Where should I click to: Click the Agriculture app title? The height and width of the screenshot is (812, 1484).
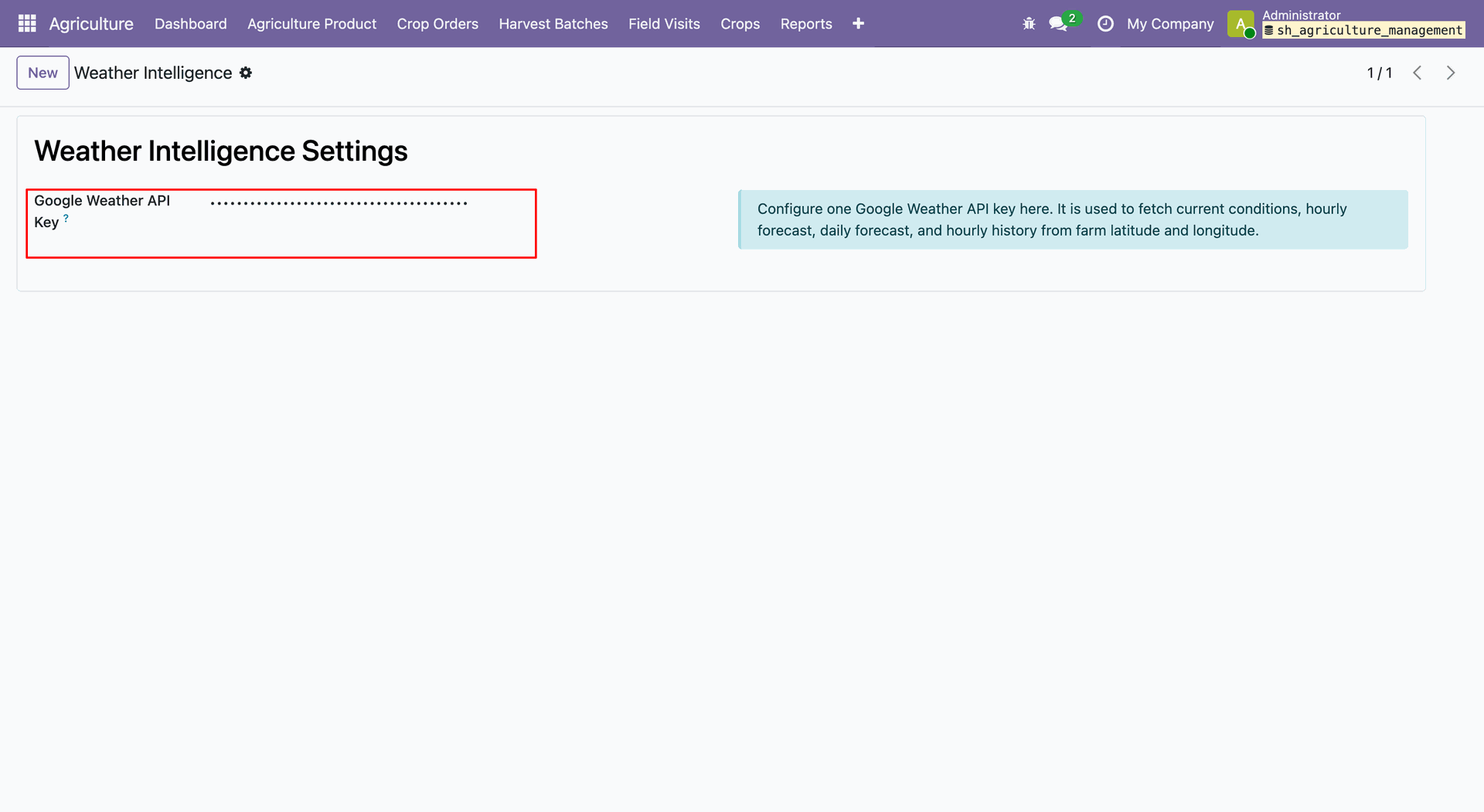[91, 24]
